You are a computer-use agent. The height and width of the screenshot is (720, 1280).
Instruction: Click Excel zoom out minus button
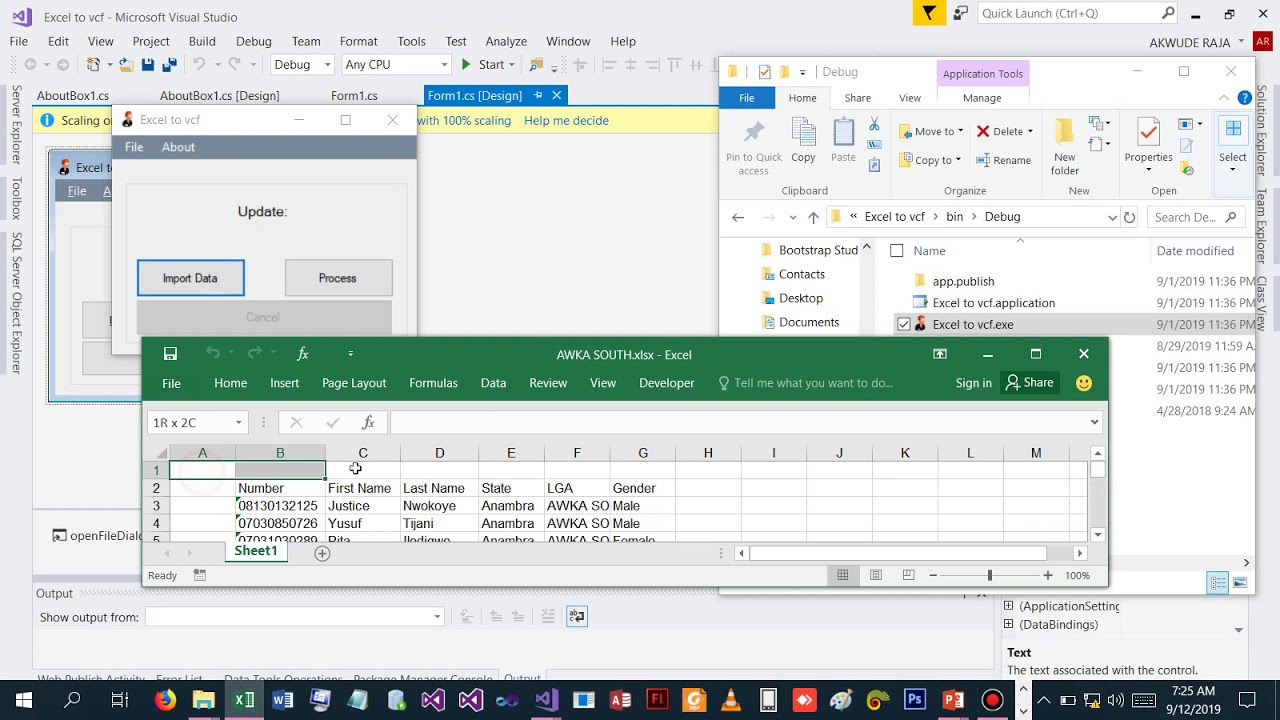(933, 575)
